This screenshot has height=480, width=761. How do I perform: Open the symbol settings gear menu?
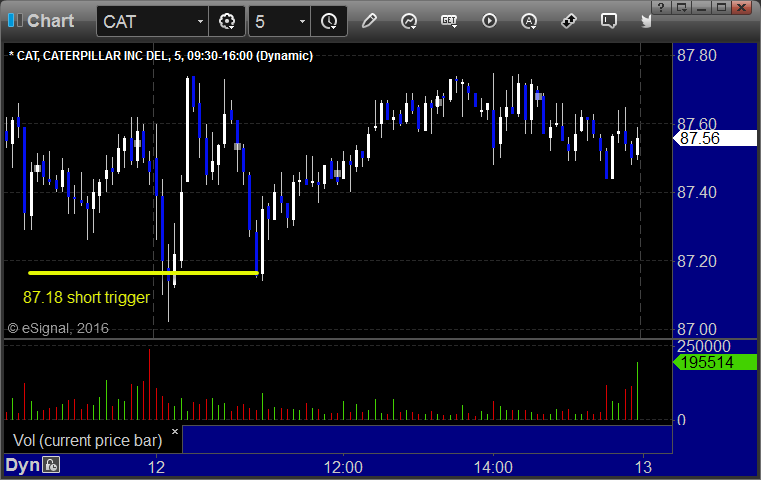click(227, 21)
